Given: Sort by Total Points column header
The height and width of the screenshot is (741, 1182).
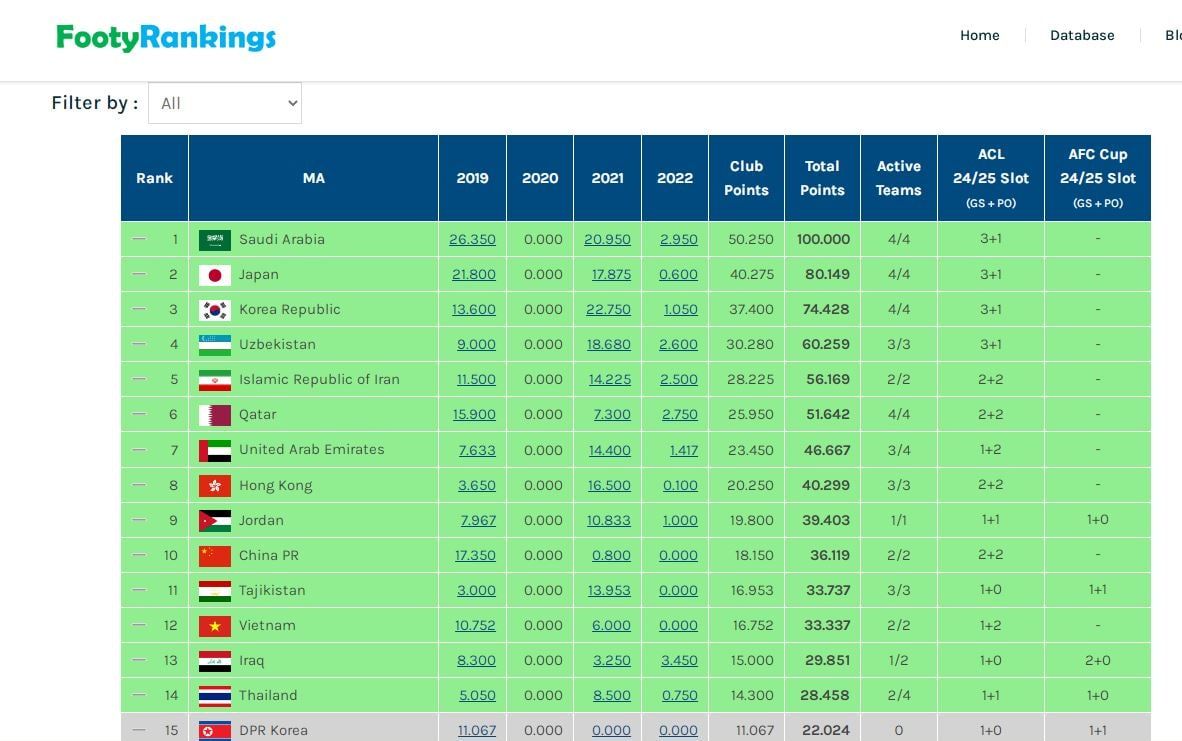Looking at the screenshot, I should coord(822,178).
